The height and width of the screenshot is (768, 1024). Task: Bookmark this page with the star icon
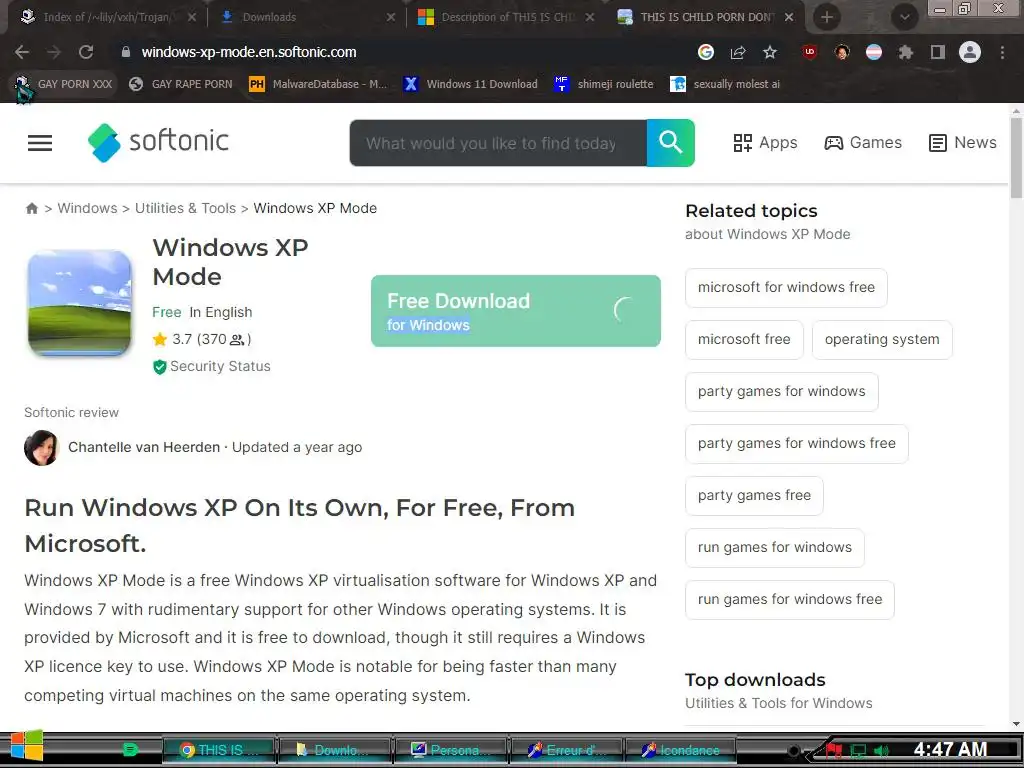coord(770,52)
